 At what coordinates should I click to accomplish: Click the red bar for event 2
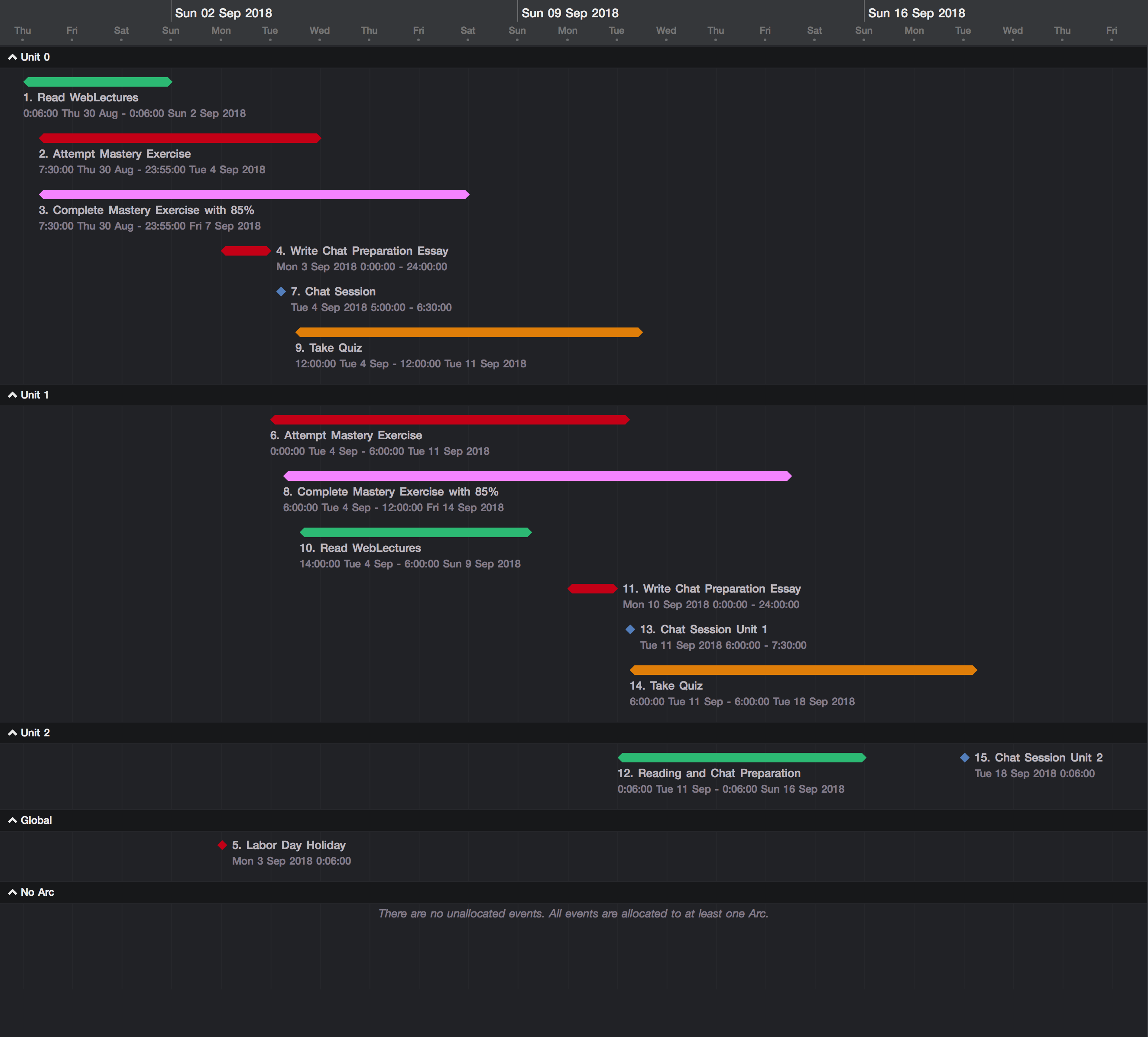point(179,138)
